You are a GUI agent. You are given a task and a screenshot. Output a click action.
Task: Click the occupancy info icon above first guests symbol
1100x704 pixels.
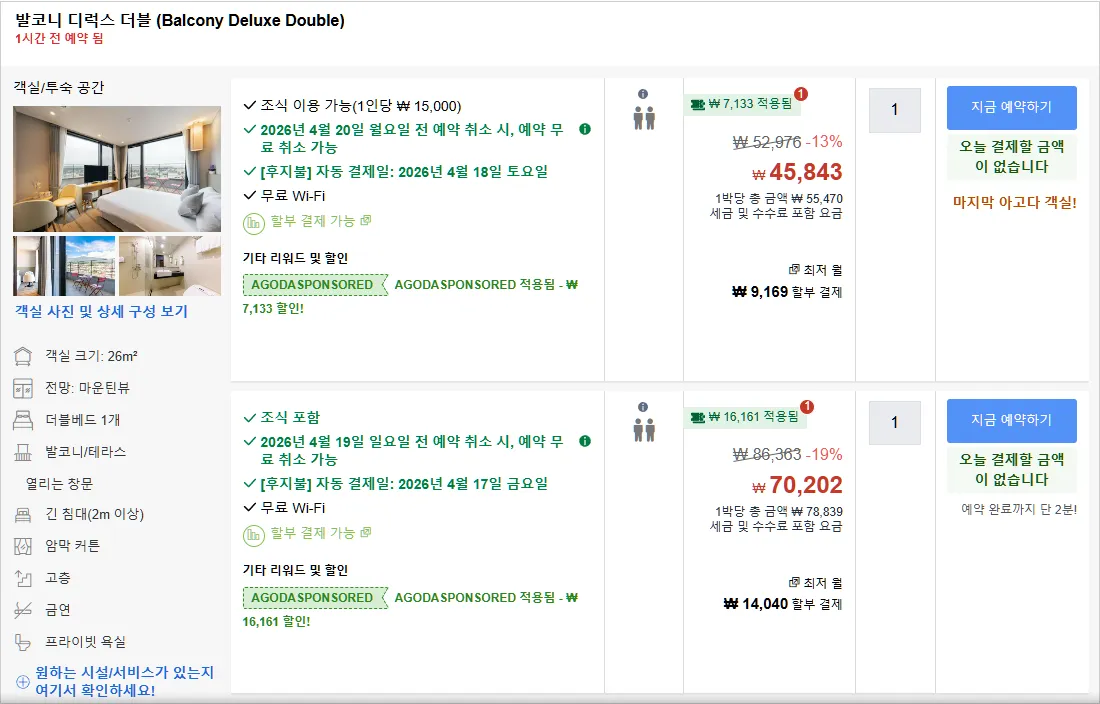tap(643, 94)
